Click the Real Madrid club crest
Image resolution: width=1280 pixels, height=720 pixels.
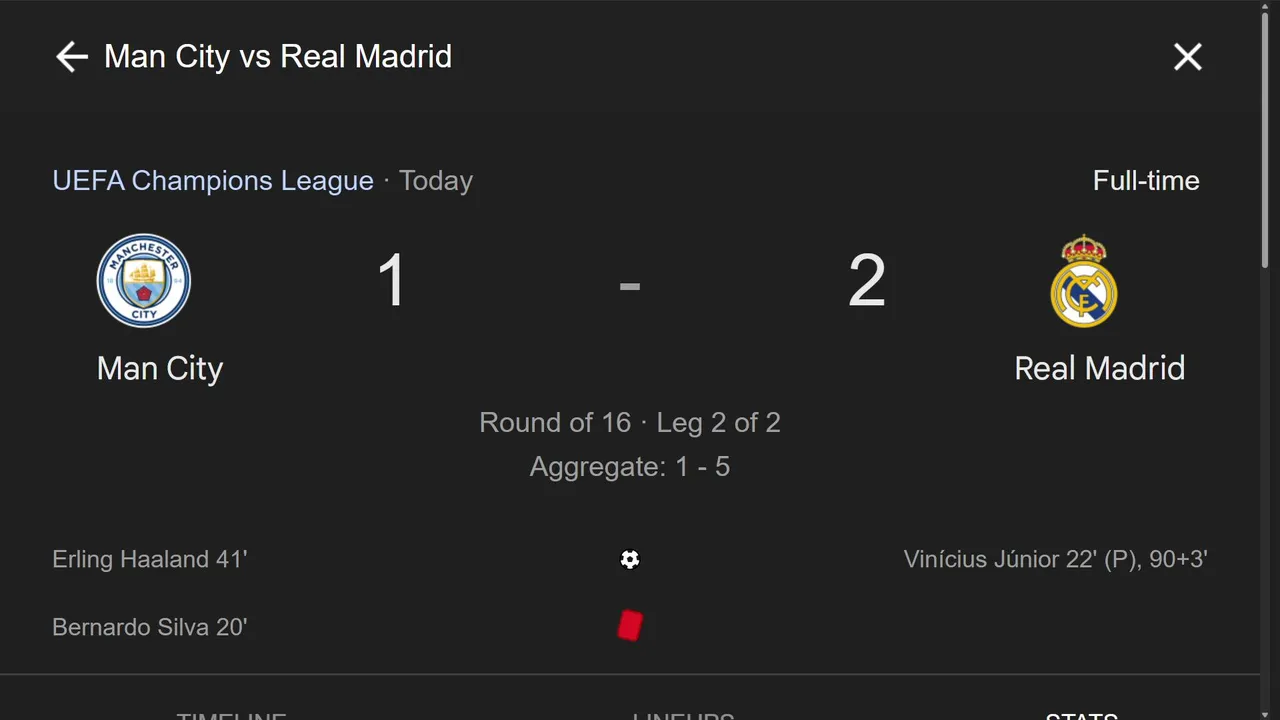1084,281
